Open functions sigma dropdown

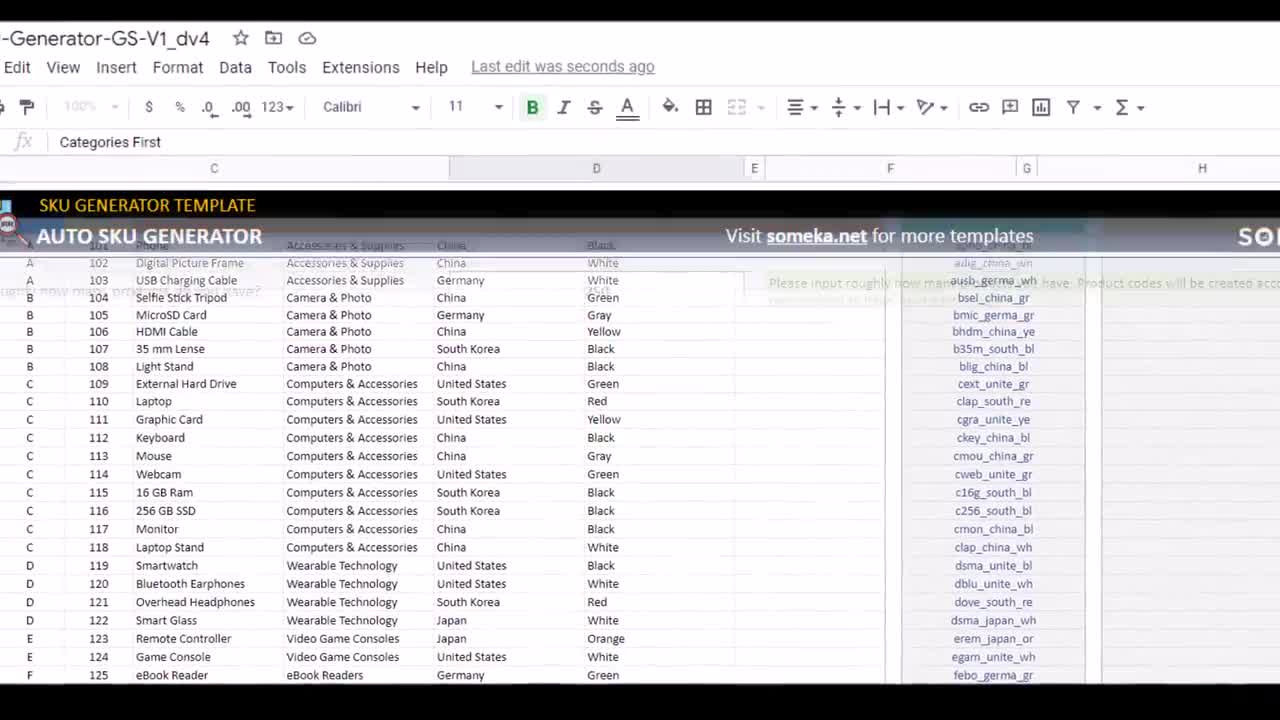tap(1128, 107)
